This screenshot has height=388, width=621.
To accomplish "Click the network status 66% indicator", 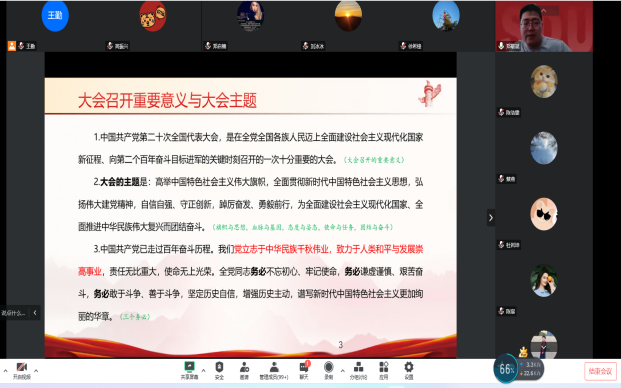I will click(x=506, y=369).
